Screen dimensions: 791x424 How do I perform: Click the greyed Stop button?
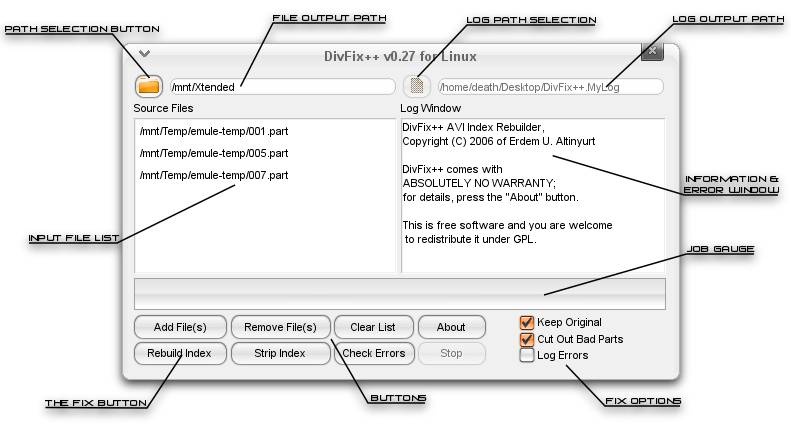[451, 353]
